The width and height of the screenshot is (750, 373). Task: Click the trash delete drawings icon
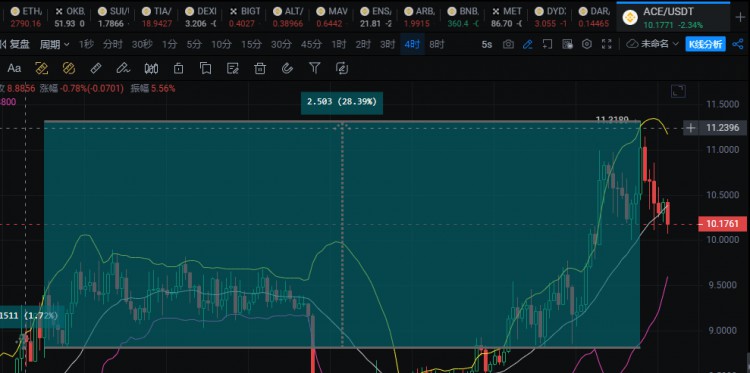[260, 68]
